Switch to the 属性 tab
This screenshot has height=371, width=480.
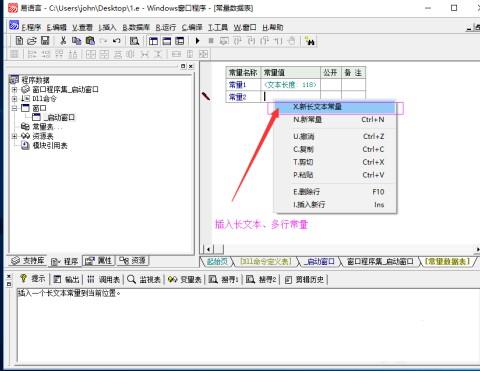coord(99,261)
